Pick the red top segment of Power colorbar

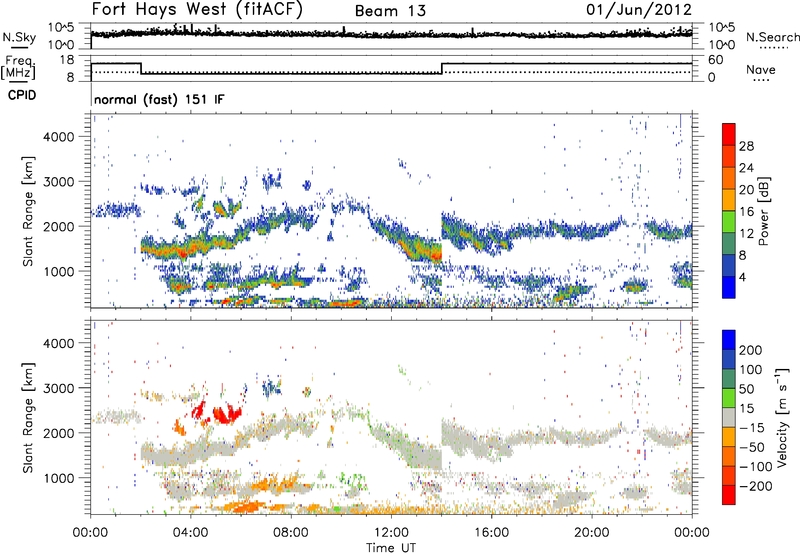coord(729,134)
